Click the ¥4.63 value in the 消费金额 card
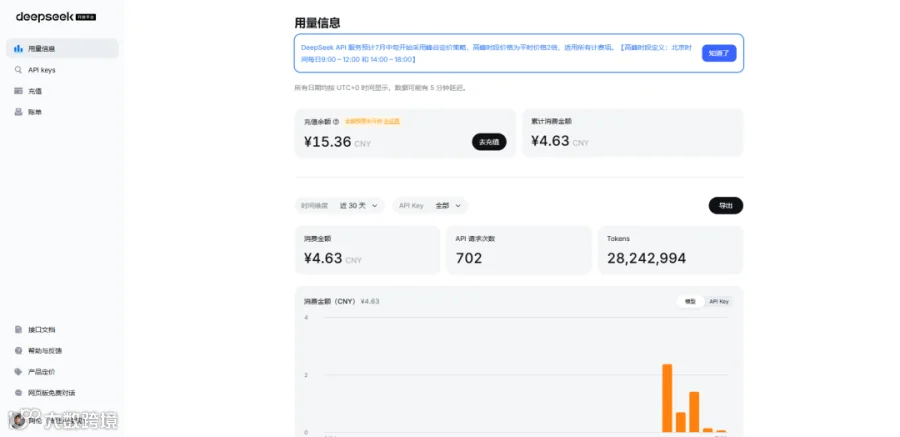Screen dimensions: 900x437 (323, 258)
